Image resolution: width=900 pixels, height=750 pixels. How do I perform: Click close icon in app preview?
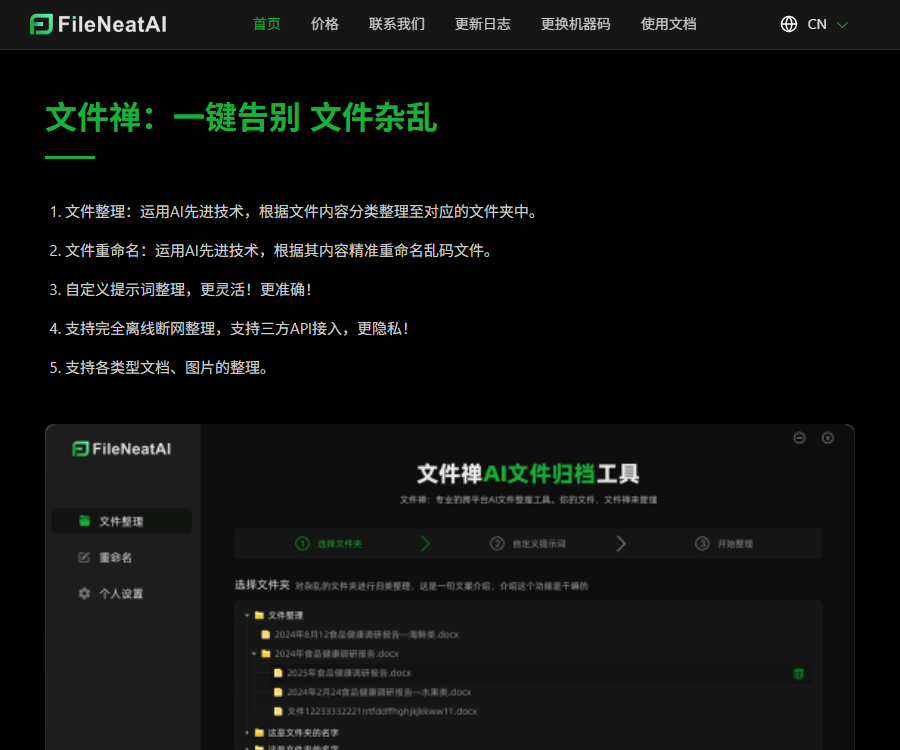(x=828, y=438)
